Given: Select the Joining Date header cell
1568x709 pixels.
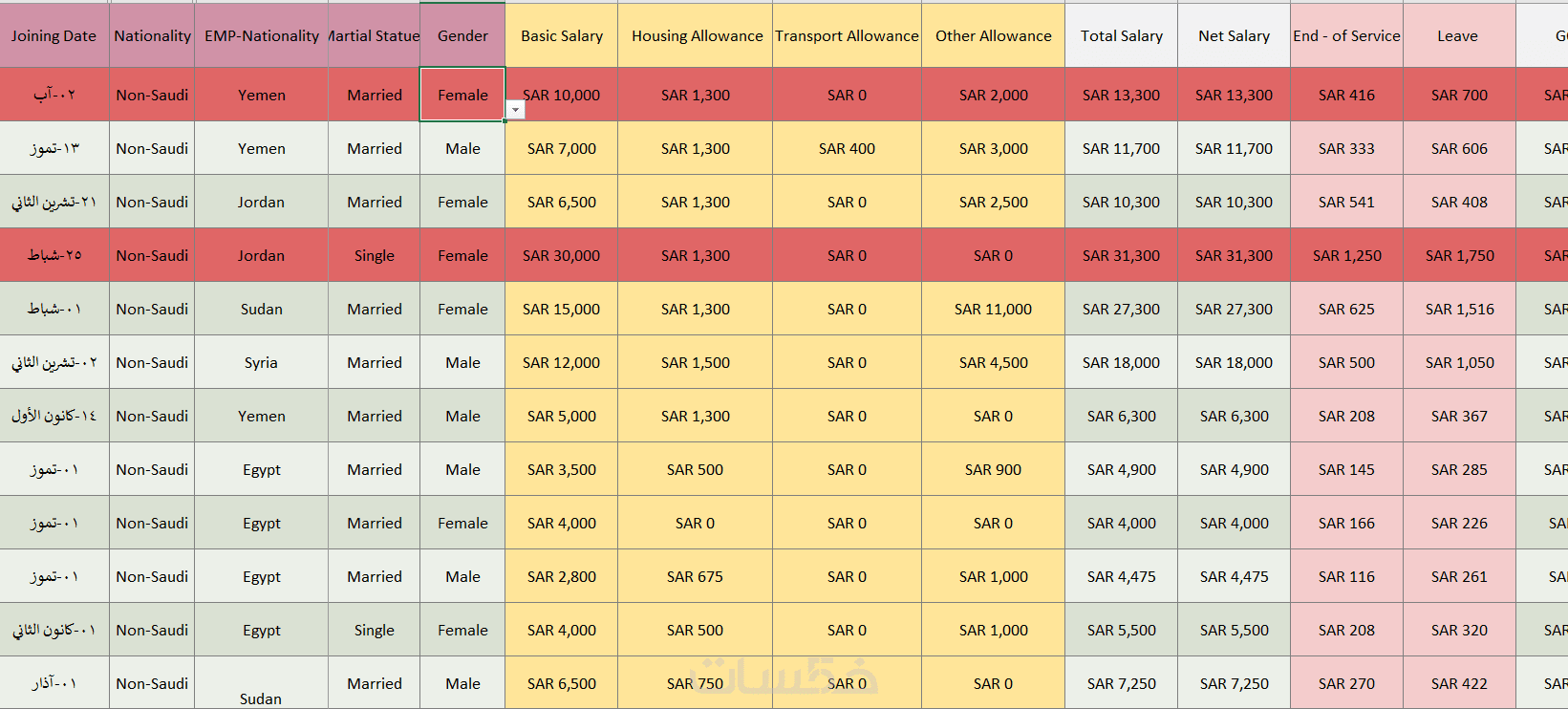Looking at the screenshot, I should (54, 36).
